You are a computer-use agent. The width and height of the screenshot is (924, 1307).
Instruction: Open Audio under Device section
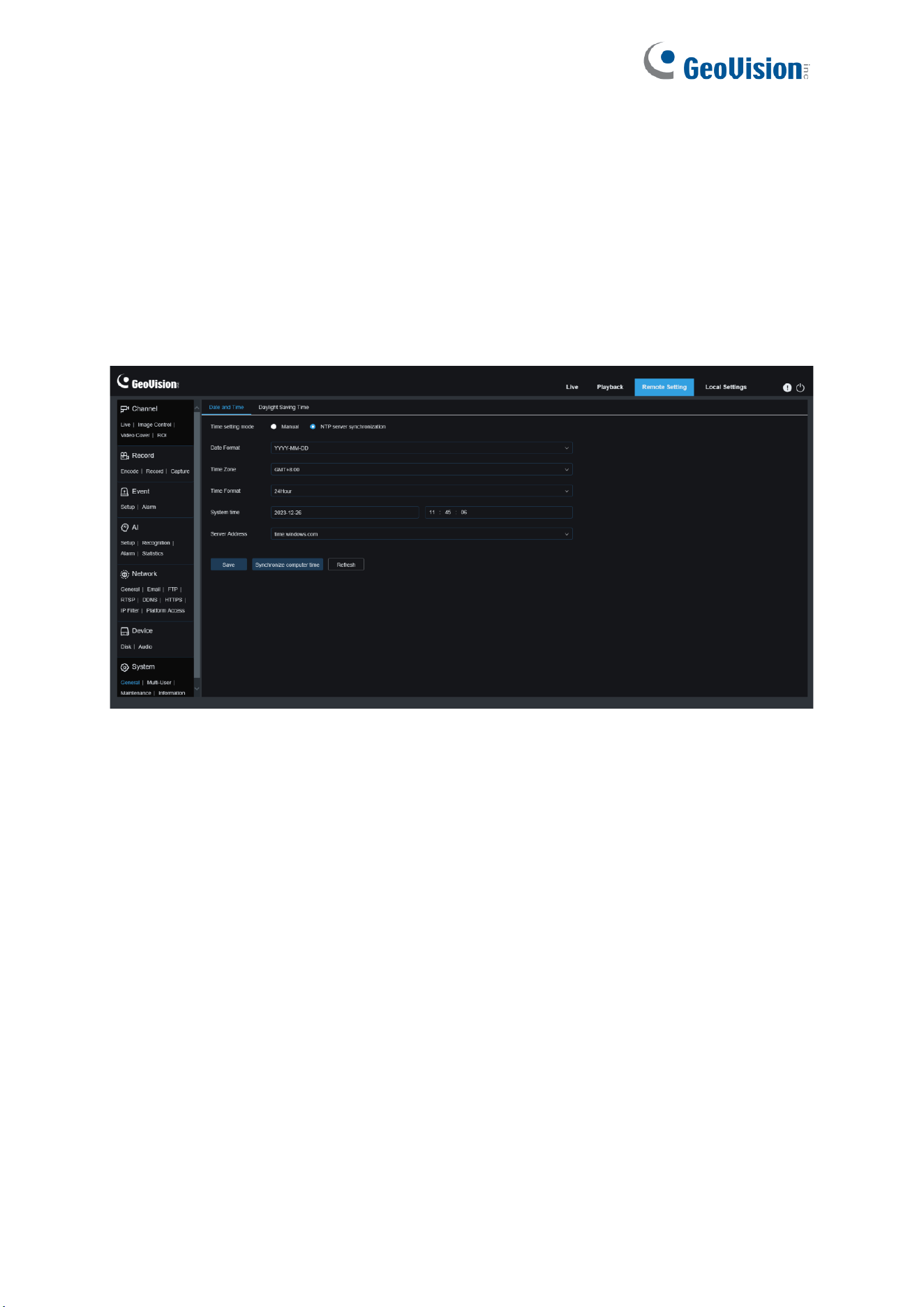[x=145, y=647]
